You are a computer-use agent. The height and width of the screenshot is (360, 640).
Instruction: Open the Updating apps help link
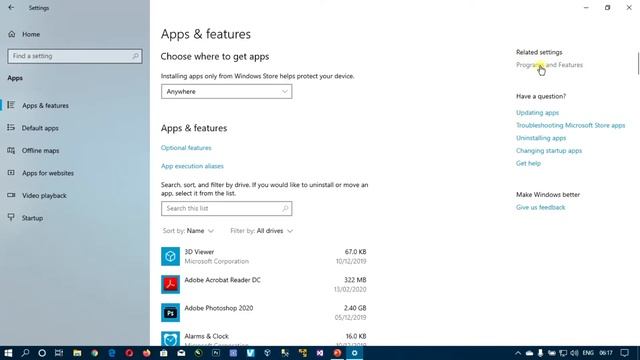point(538,113)
